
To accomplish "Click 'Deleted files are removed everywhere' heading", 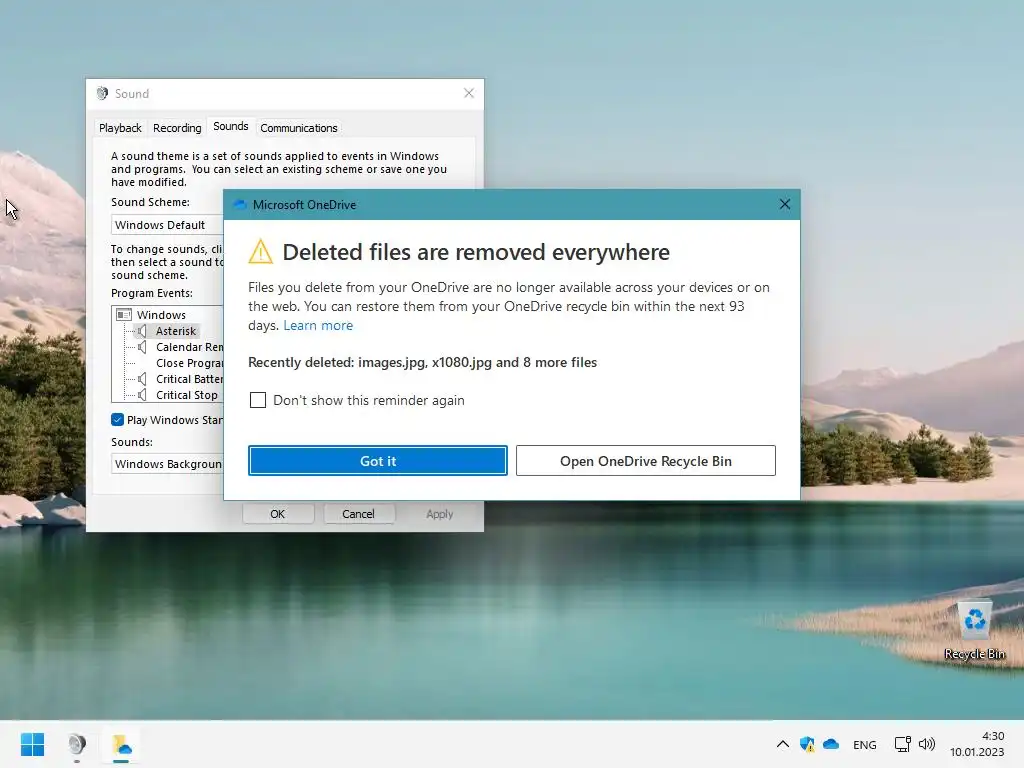I will (x=476, y=252).
